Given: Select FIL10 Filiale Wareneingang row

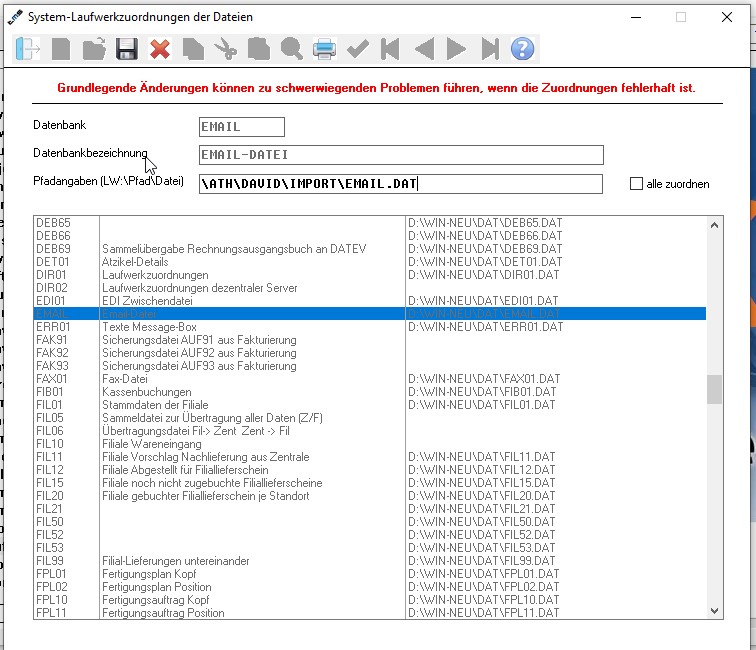Looking at the screenshot, I should [x=370, y=444].
